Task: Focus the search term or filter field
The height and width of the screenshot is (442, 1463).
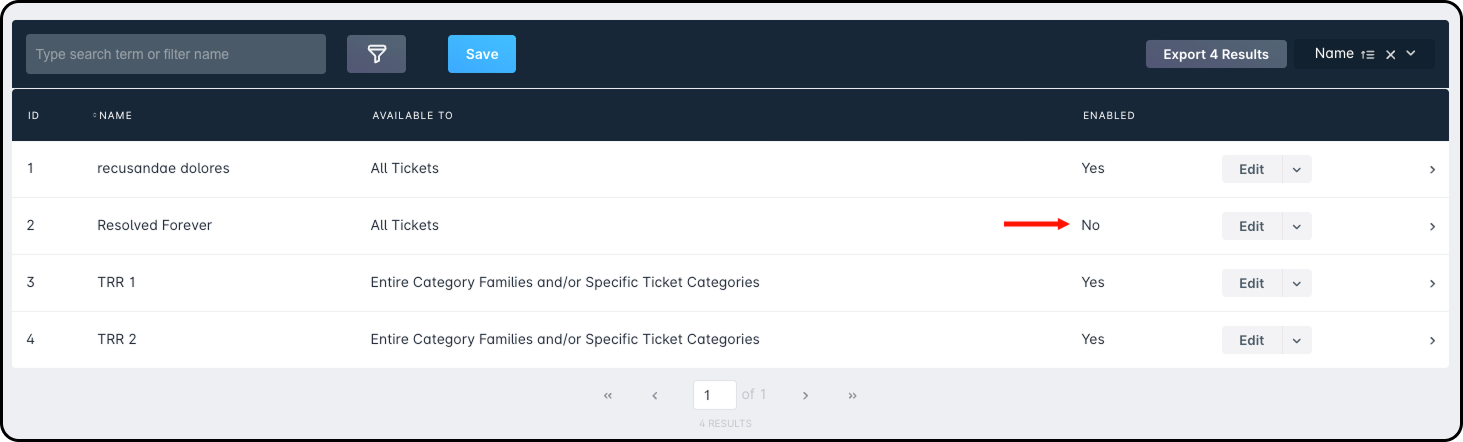Action: click(x=176, y=54)
